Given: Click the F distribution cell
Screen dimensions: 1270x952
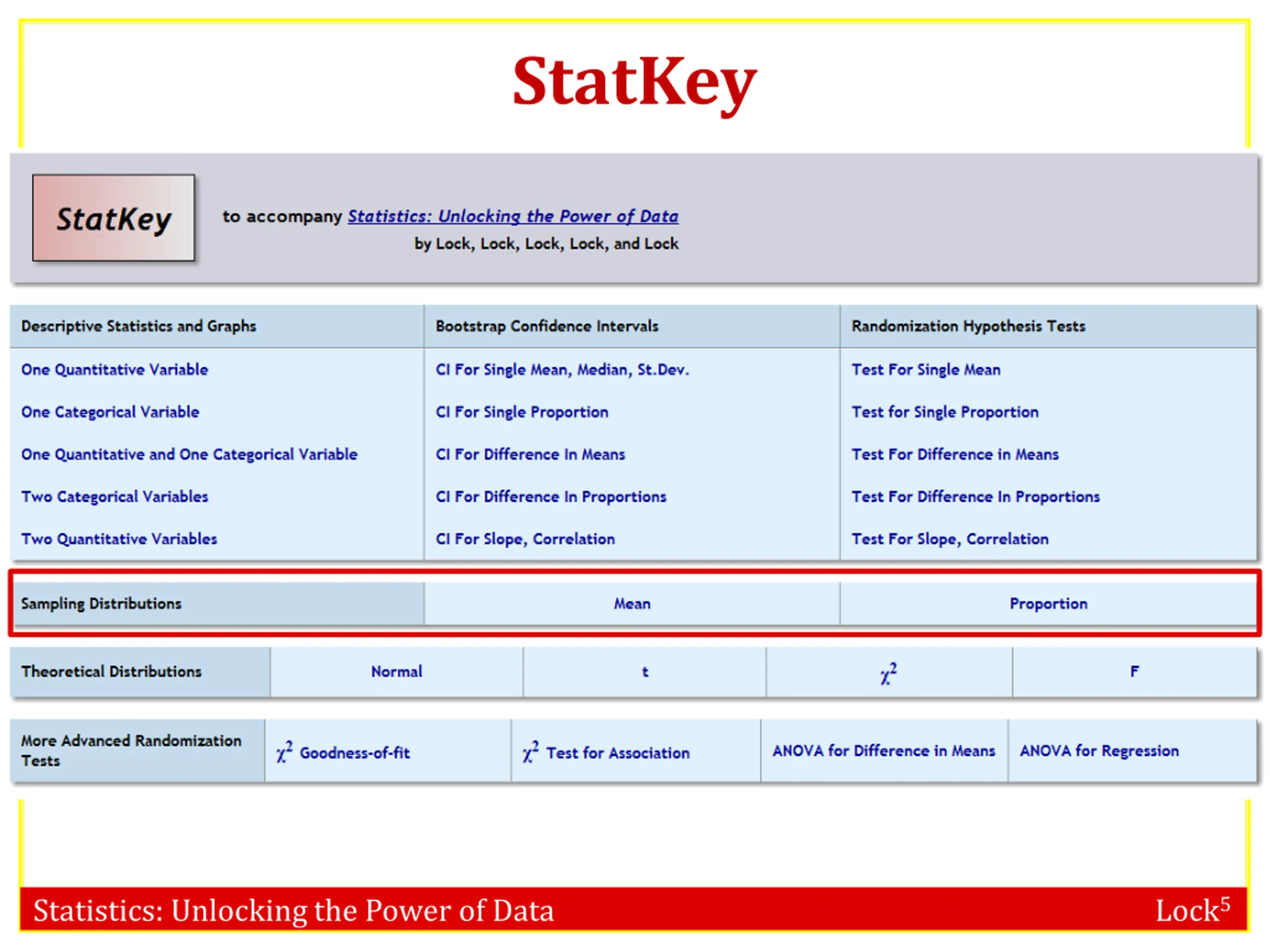Looking at the screenshot, I should (1134, 671).
